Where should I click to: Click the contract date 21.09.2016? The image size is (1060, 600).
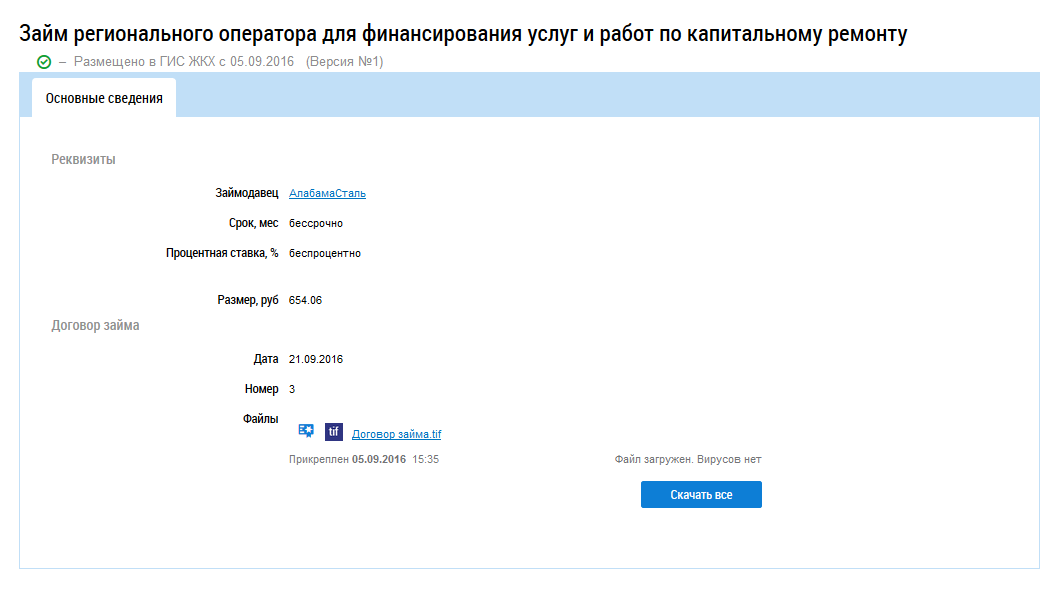pyautogui.click(x=315, y=359)
